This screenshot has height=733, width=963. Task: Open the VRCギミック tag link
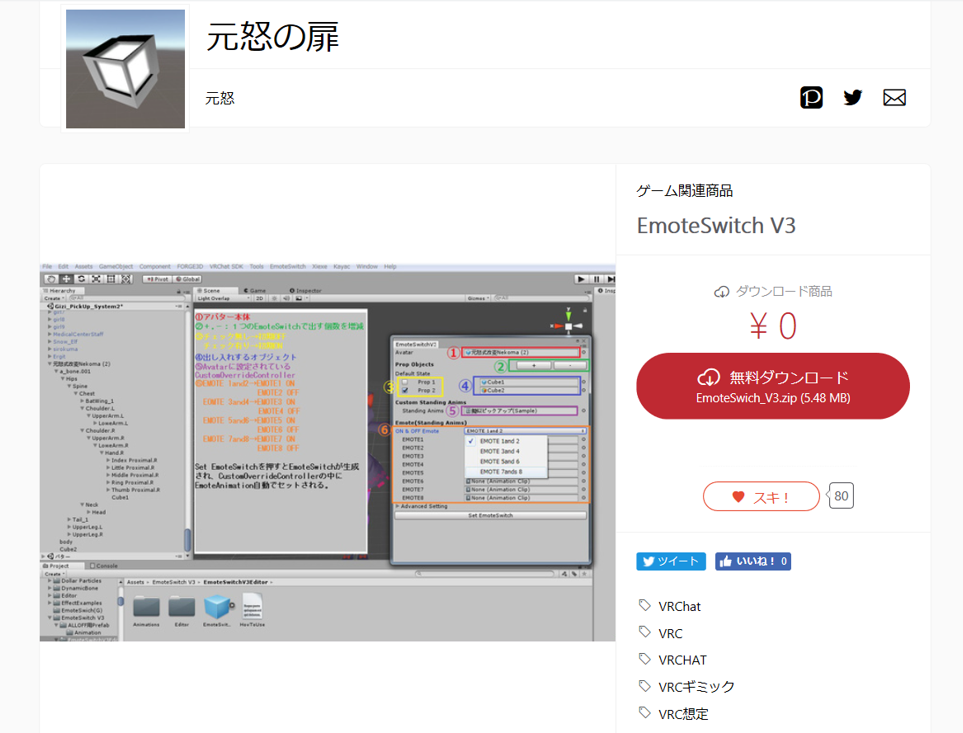696,686
